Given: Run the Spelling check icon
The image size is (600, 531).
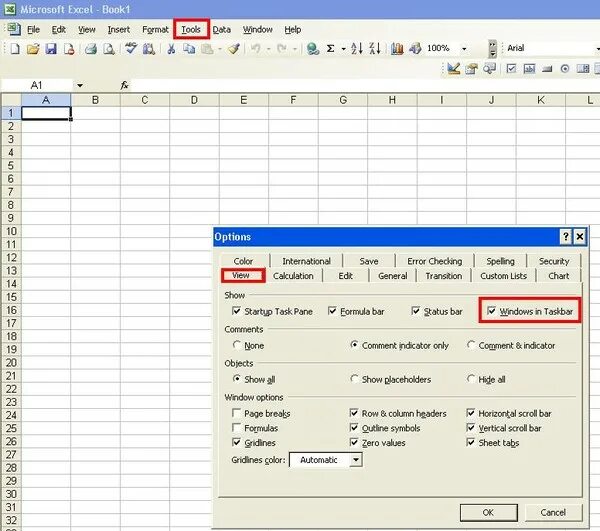Looking at the screenshot, I should (x=131, y=49).
